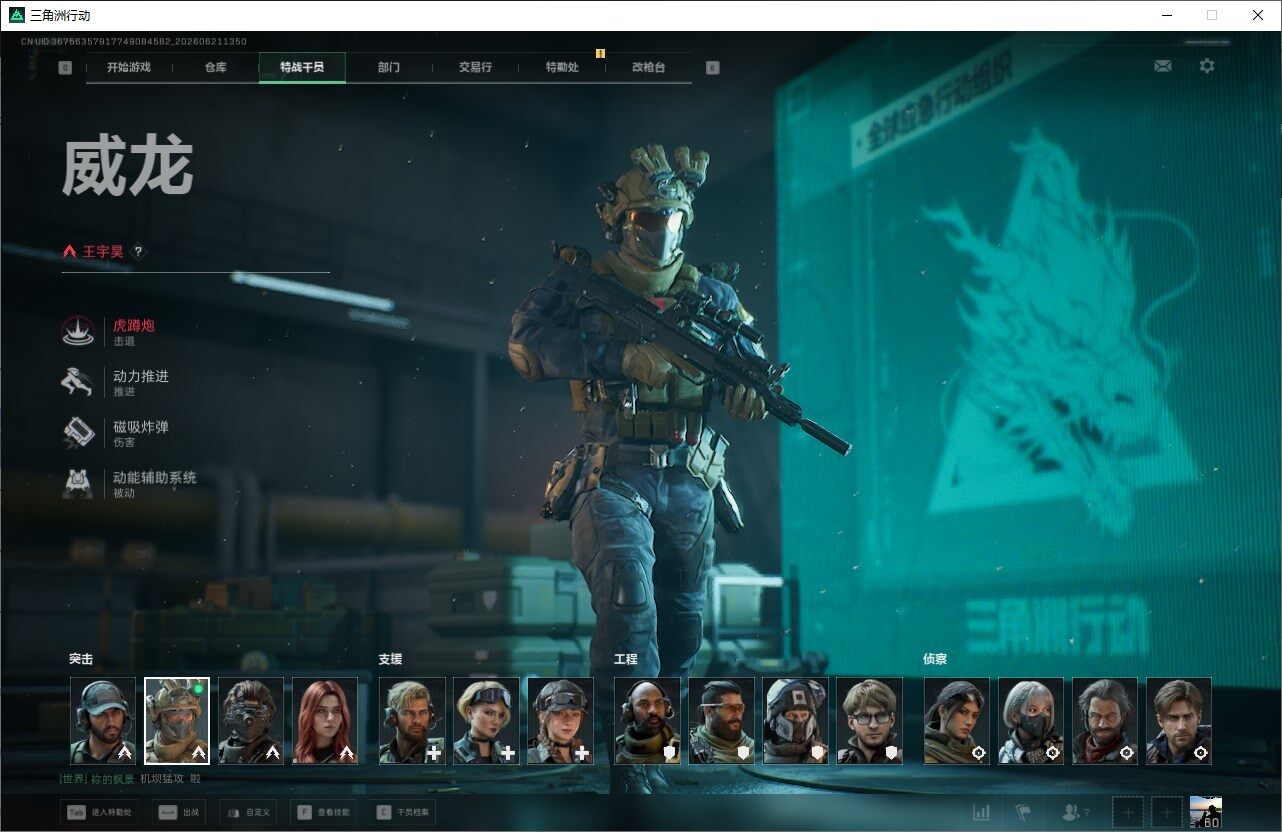This screenshot has width=1282, height=832.
Task: Maximize the 三角洲行动 window
Action: pyautogui.click(x=1212, y=15)
